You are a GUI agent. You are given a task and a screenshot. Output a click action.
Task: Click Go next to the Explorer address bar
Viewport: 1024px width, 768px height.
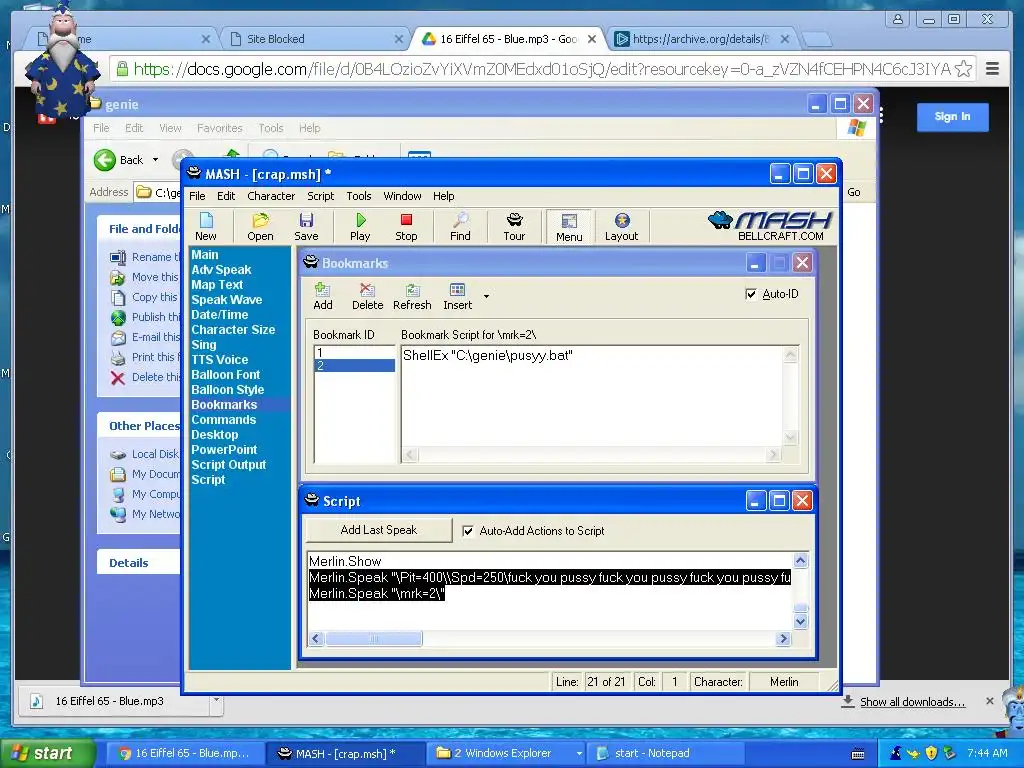[x=854, y=192]
